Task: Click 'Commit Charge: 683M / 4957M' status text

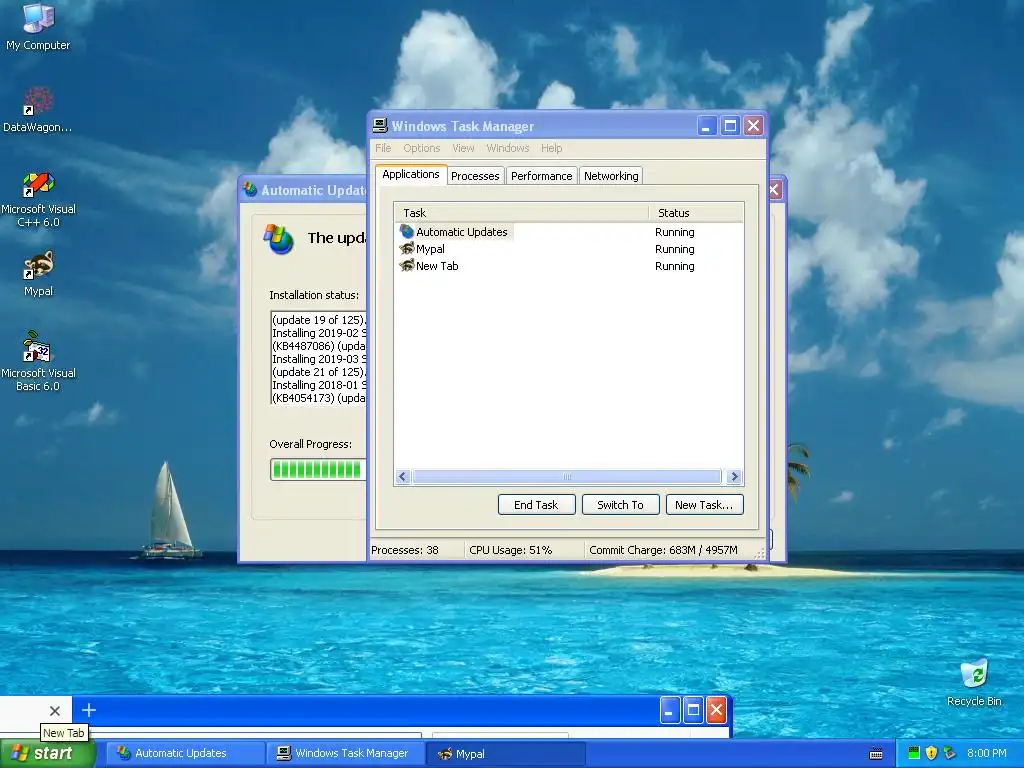Action: click(x=664, y=550)
